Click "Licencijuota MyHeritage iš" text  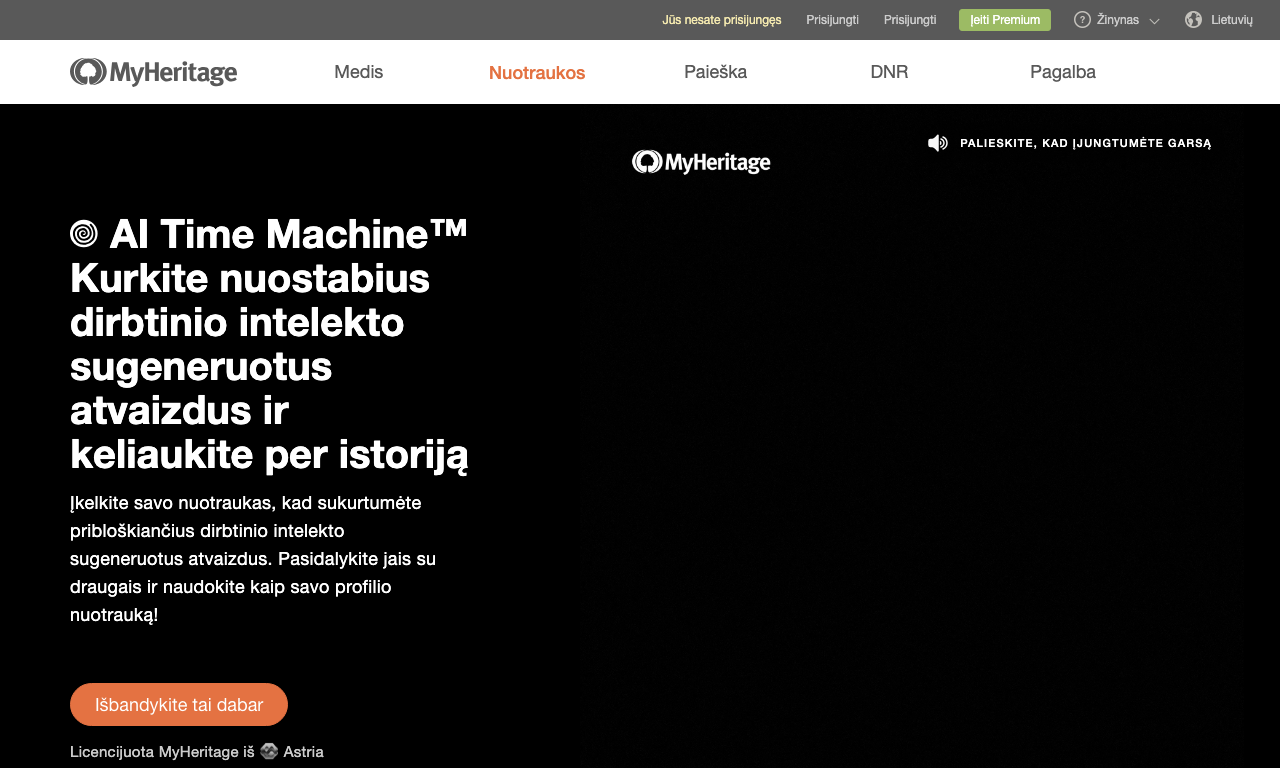pyautogui.click(x=162, y=751)
